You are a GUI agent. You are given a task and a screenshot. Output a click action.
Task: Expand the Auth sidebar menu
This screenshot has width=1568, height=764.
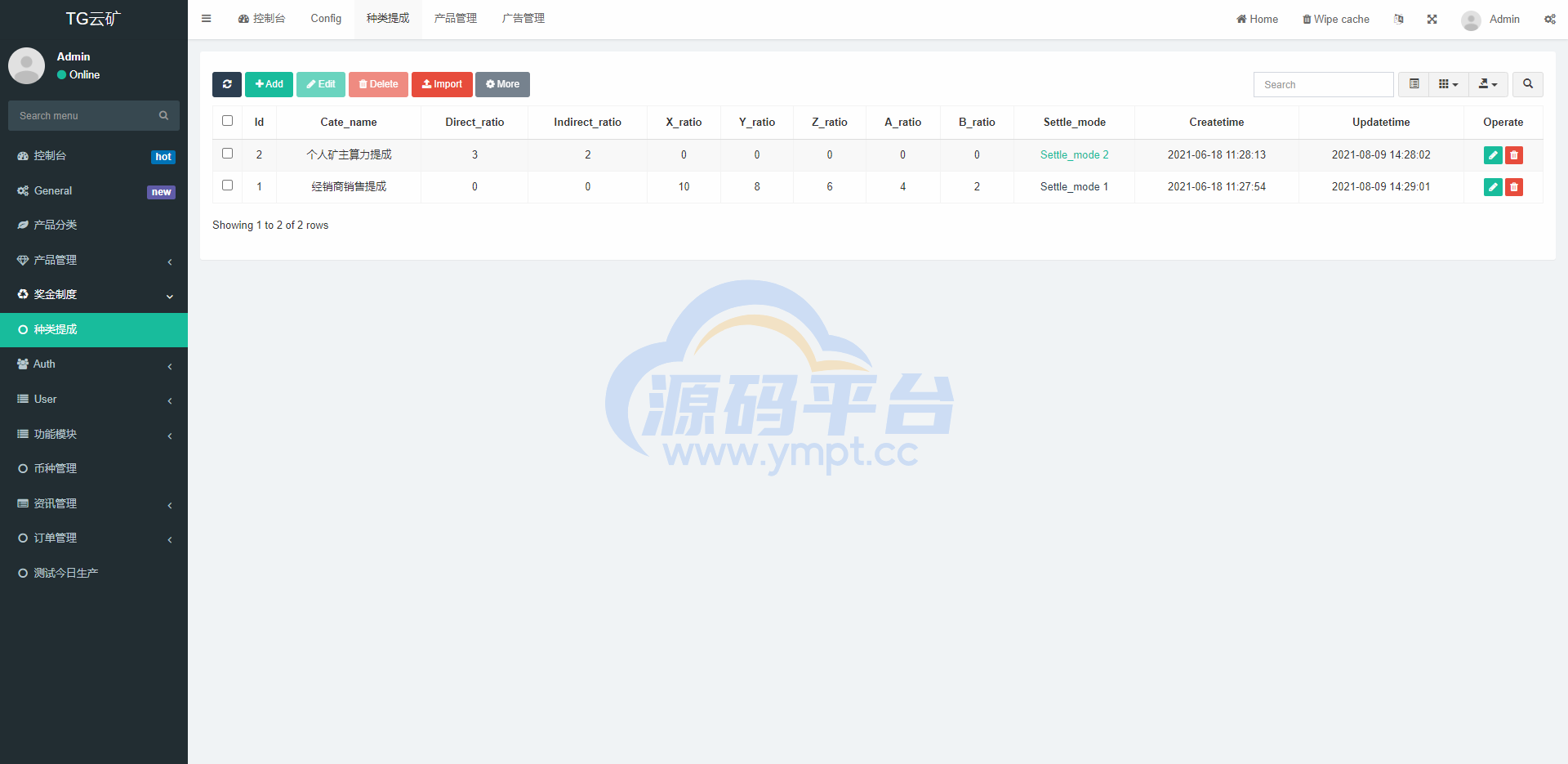(x=94, y=364)
